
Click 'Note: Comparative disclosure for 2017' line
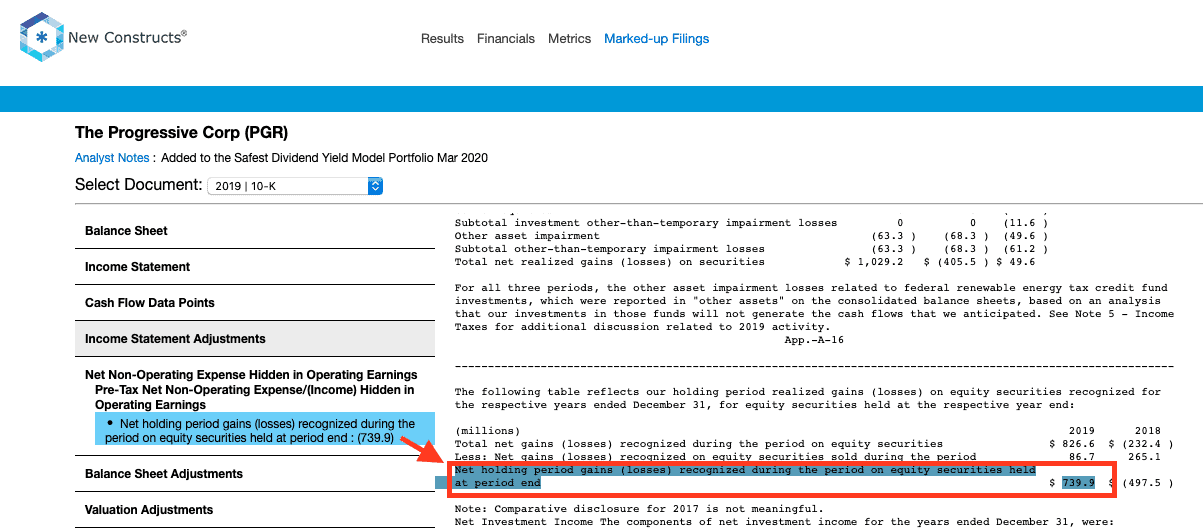click(639, 509)
